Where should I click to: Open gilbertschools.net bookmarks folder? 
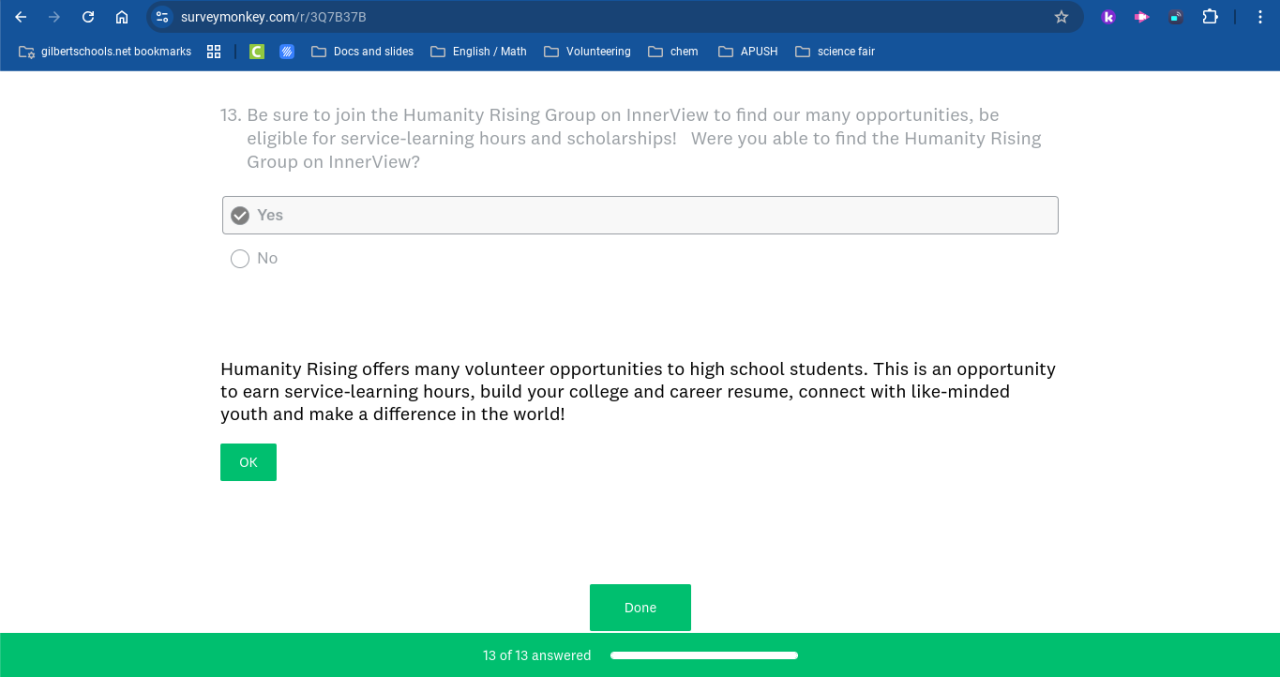[x=105, y=51]
